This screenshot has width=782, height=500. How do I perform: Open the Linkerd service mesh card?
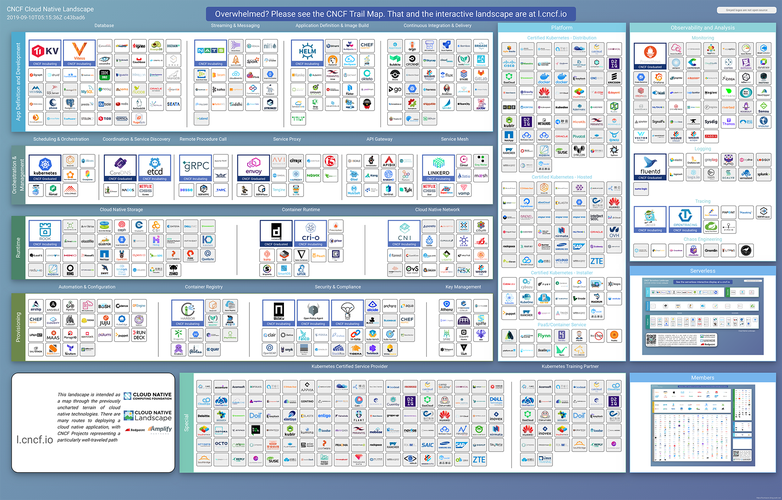438,168
